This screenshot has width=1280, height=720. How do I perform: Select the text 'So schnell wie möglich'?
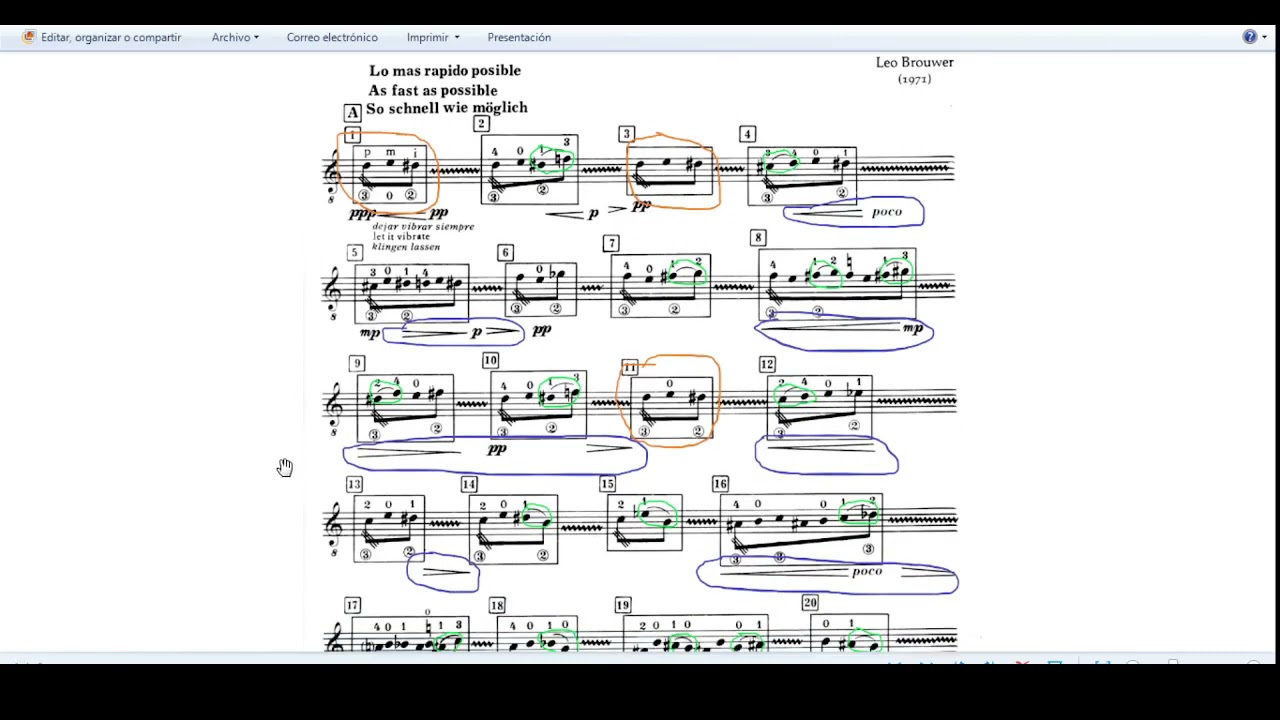447,108
